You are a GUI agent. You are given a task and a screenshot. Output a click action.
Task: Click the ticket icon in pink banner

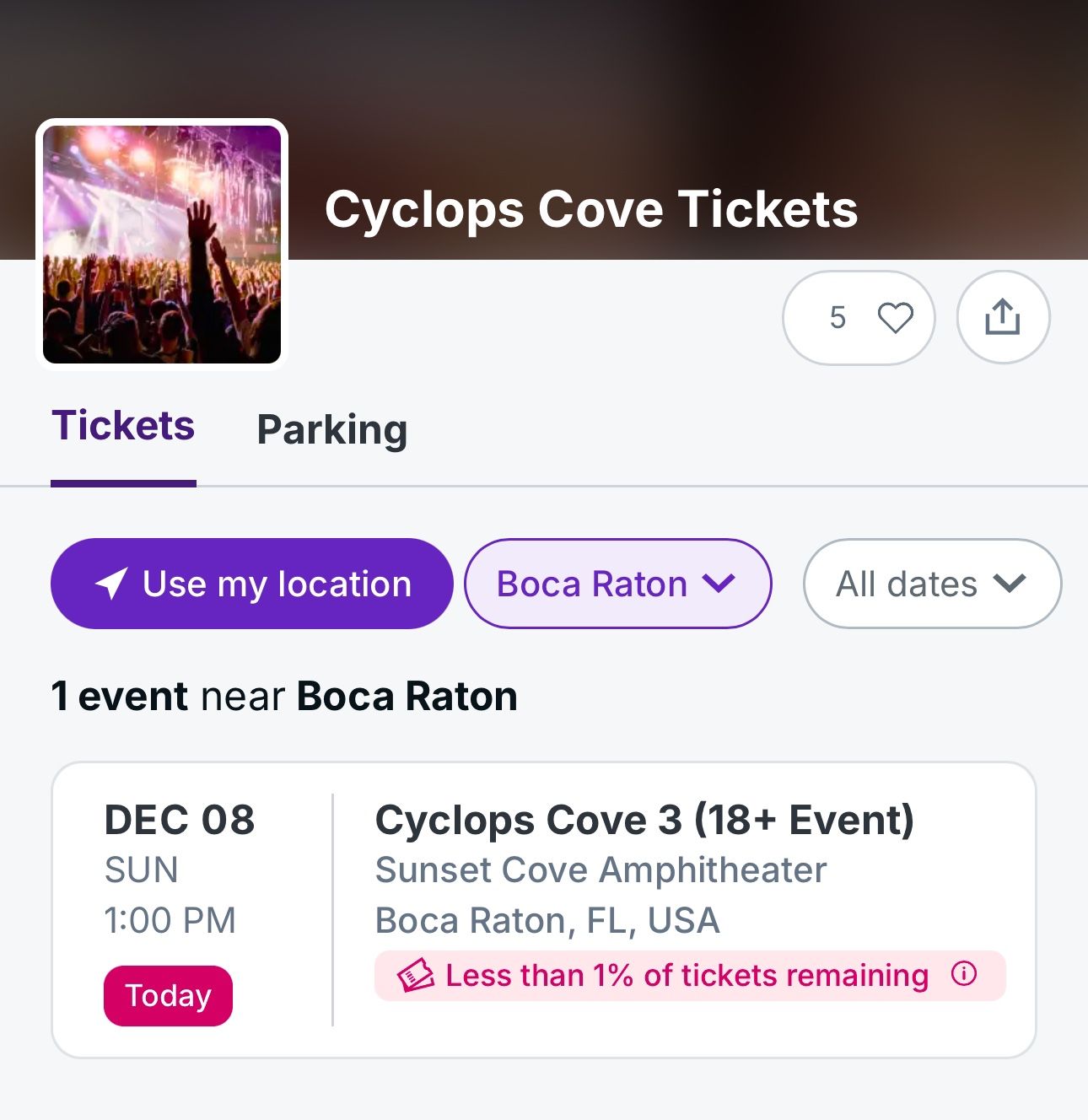(x=416, y=976)
